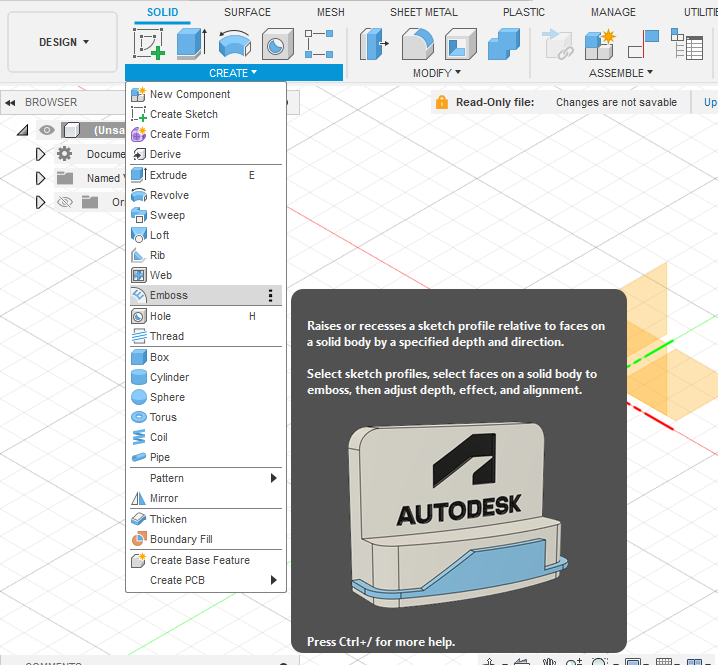This screenshot has width=718, height=665.
Task: Click the Create Sketch toolbar icon
Action: tap(149, 44)
